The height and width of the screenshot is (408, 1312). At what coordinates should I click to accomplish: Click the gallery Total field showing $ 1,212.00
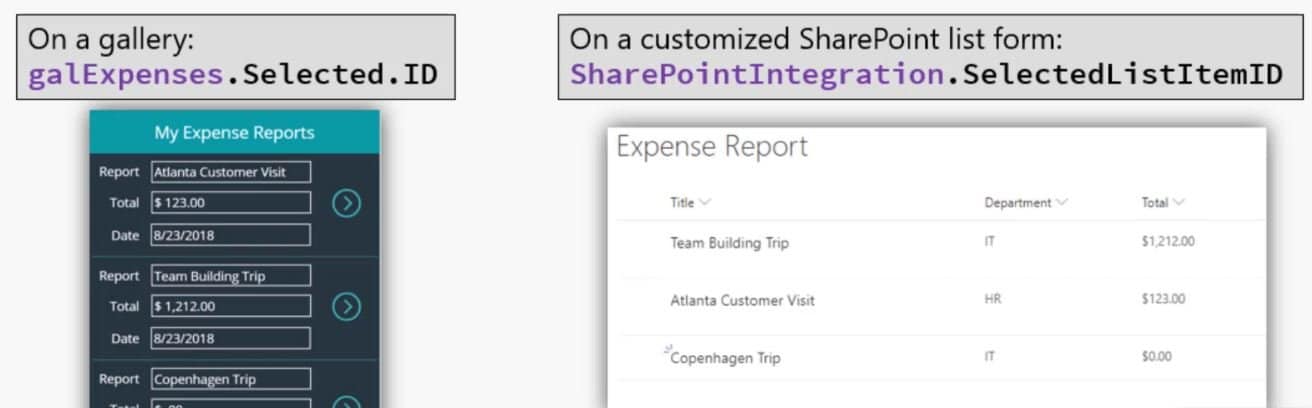click(231, 306)
